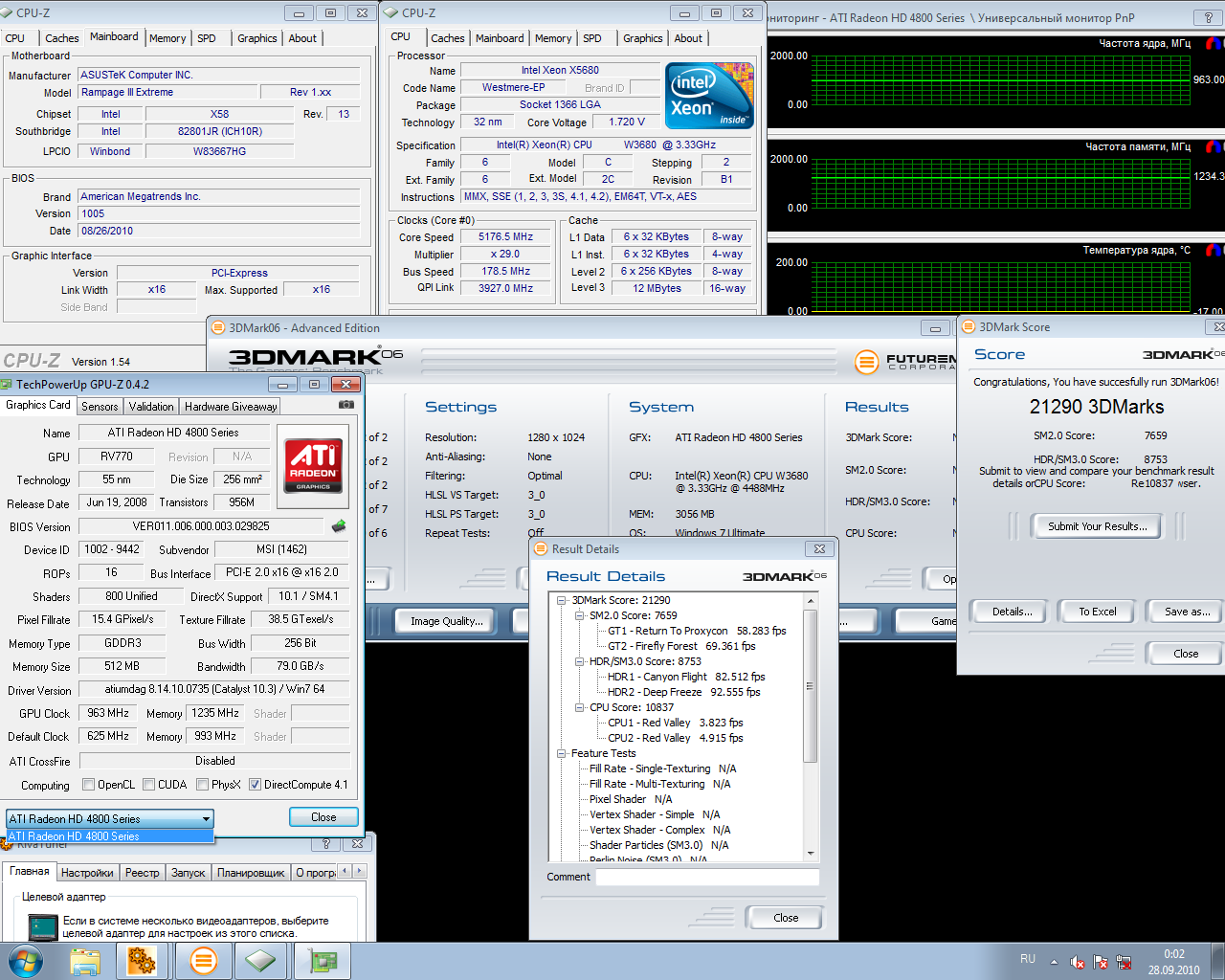The height and width of the screenshot is (980, 1225).
Task: Click the GPU-Z screenshot camera icon
Action: coord(345,405)
